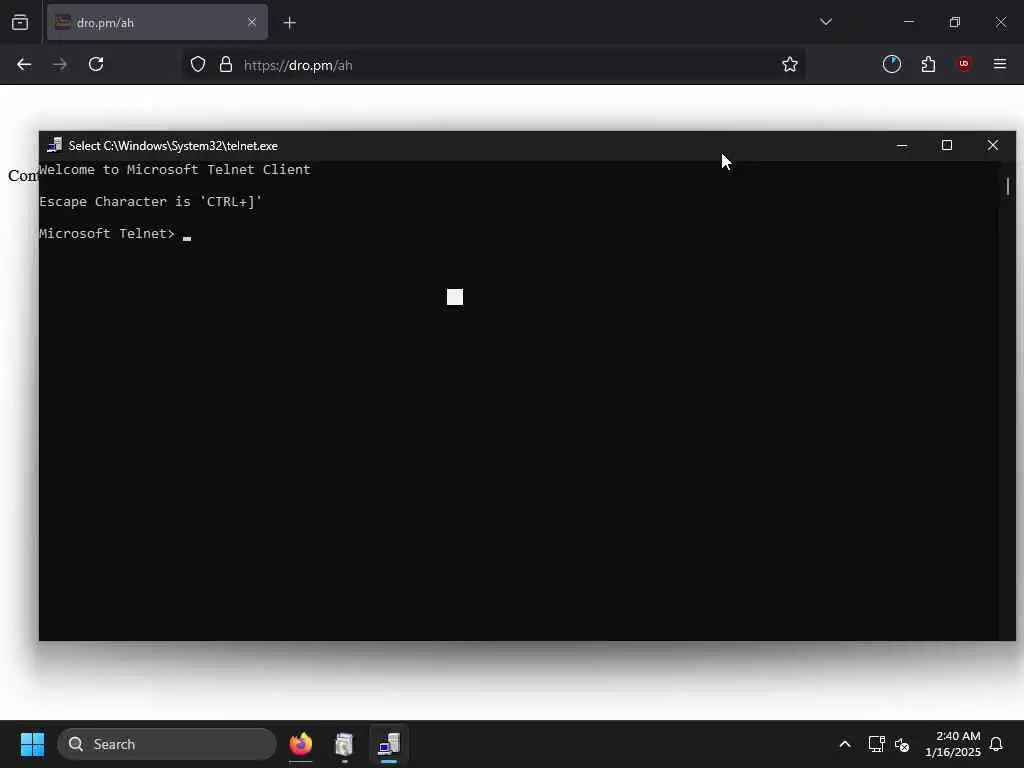Image resolution: width=1024 pixels, height=768 pixels.
Task: Show hidden system tray icons
Action: pos(844,744)
